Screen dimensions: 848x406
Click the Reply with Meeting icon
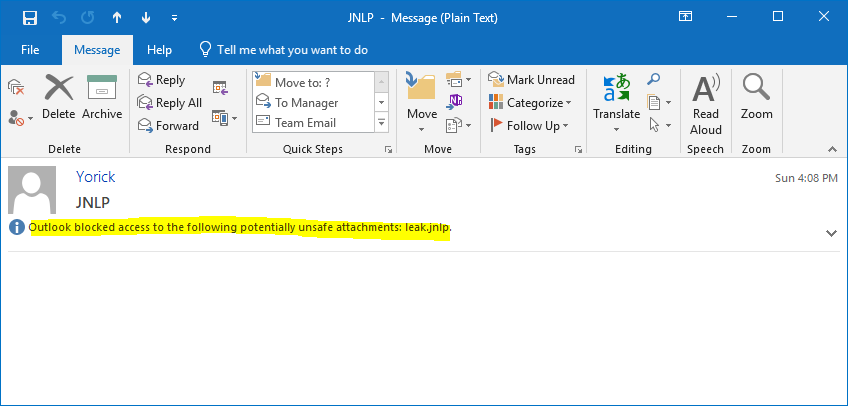click(x=220, y=87)
